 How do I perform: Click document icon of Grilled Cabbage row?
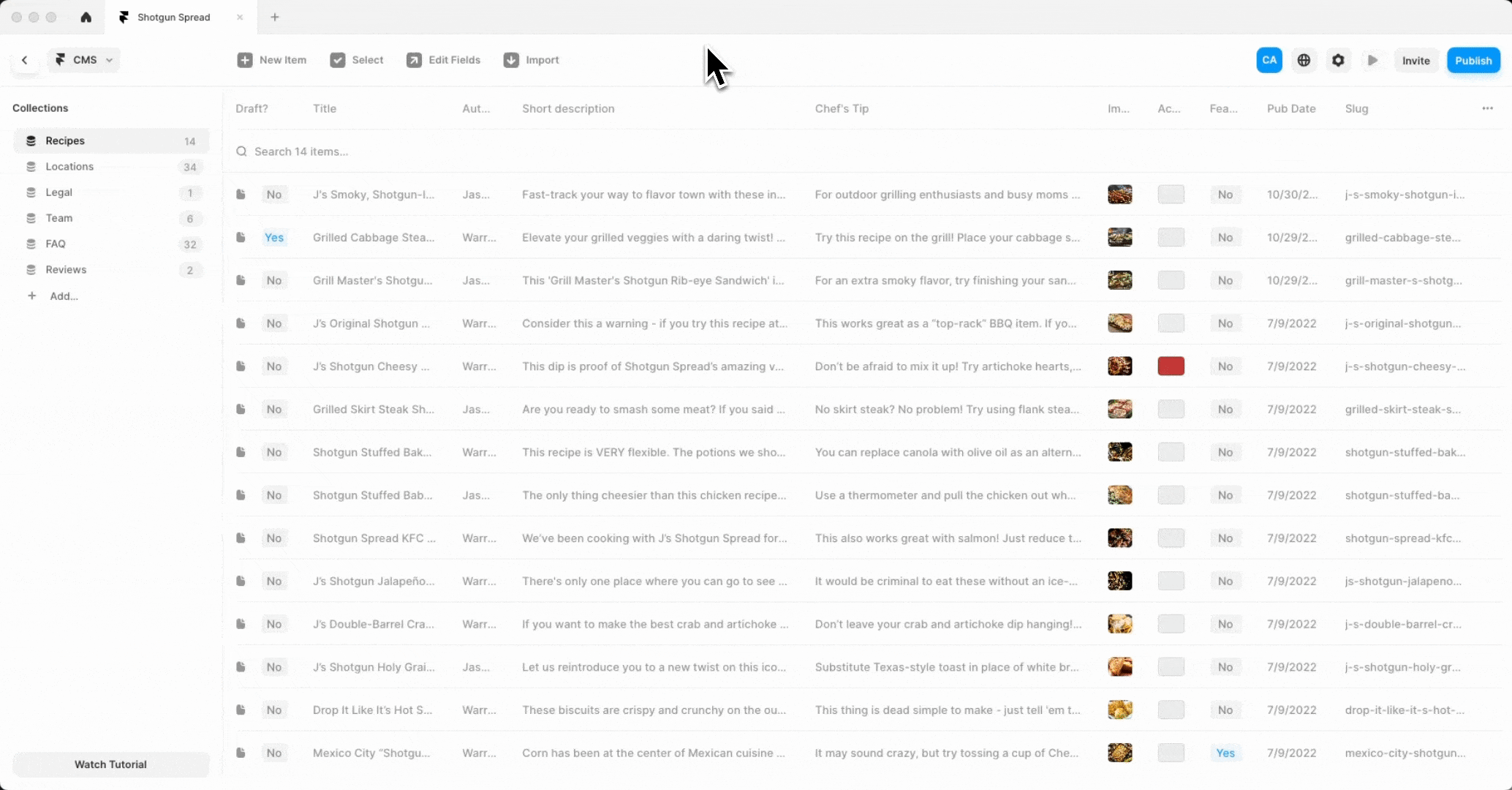coord(241,237)
